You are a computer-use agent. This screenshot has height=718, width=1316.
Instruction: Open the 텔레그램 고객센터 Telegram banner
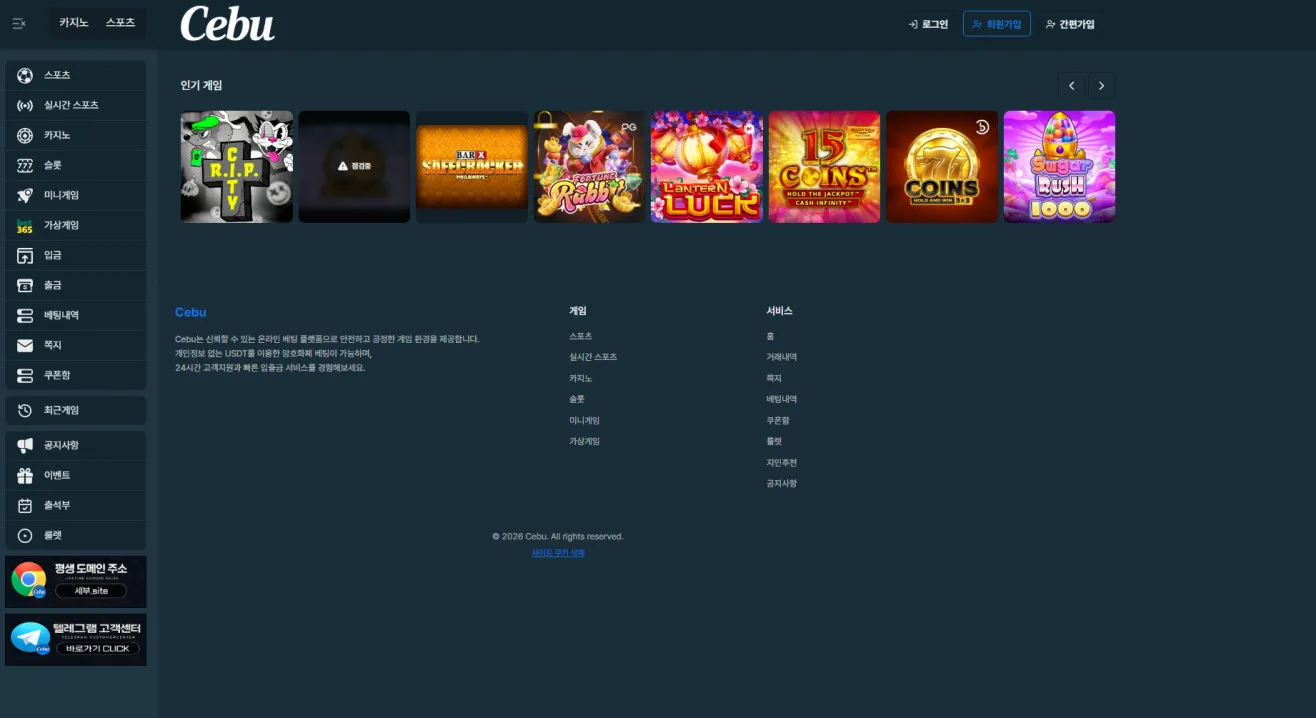tap(76, 640)
